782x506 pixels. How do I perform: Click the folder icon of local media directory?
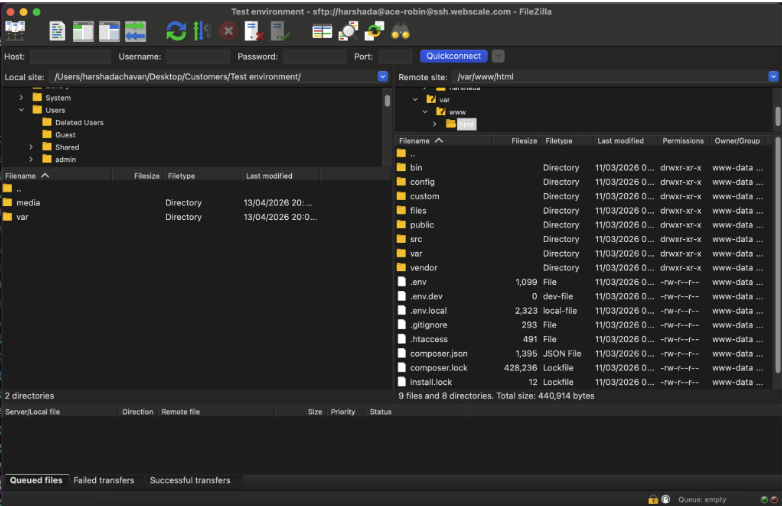pos(7,202)
